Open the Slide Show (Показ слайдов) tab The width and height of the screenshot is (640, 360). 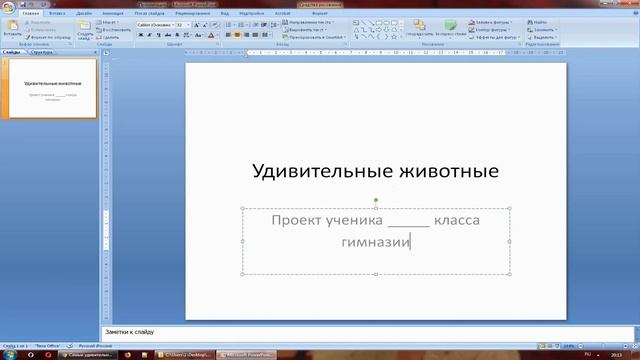[x=149, y=13]
